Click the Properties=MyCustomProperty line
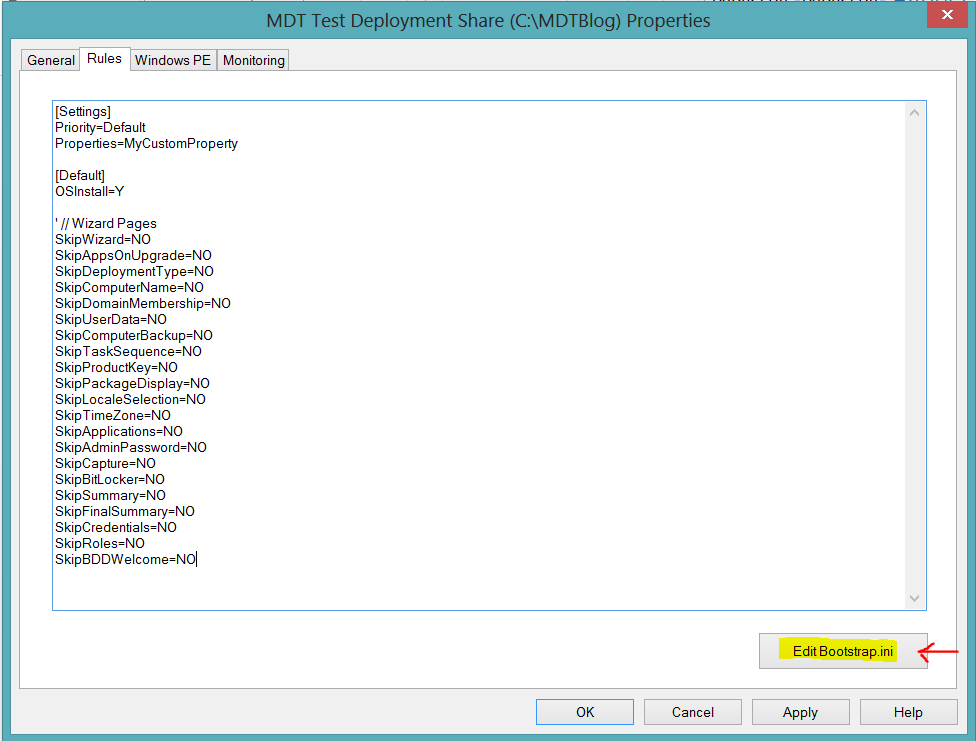 146,144
